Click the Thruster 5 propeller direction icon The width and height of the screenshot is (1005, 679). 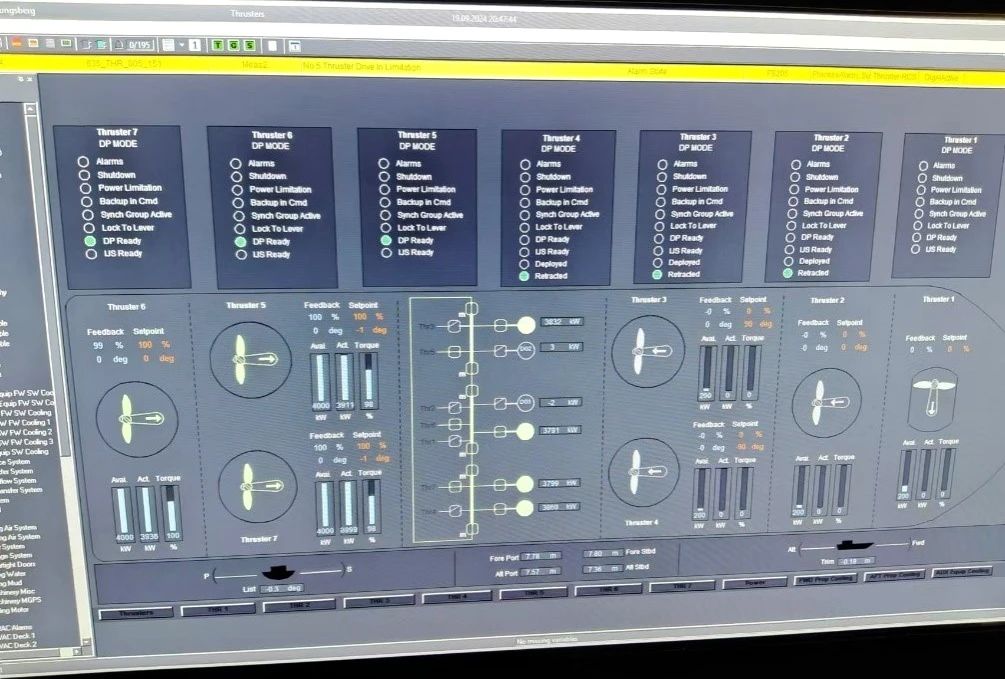click(x=250, y=359)
